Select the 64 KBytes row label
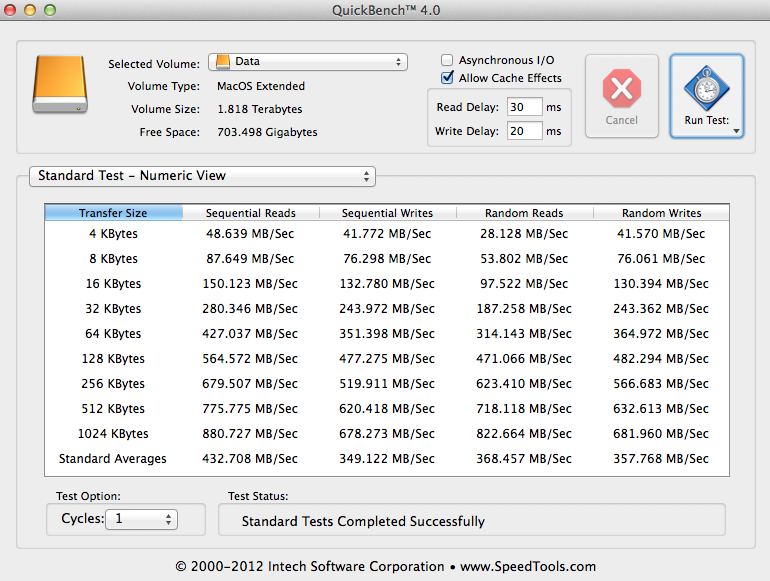 point(113,334)
